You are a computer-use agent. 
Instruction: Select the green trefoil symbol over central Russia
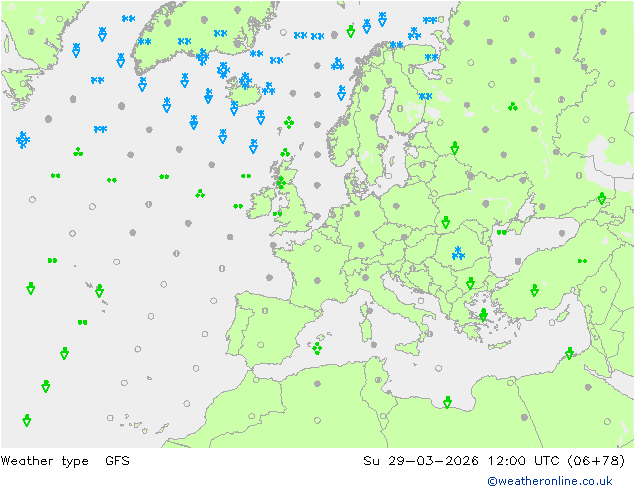(x=513, y=107)
